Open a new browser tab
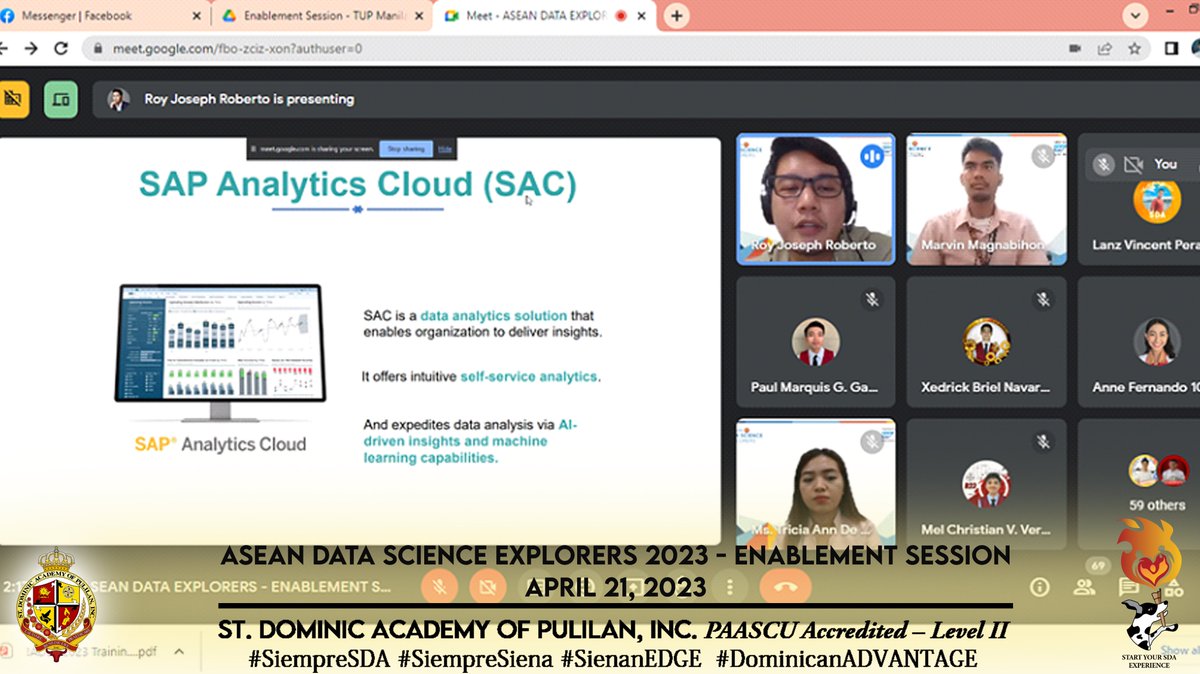 click(x=677, y=15)
